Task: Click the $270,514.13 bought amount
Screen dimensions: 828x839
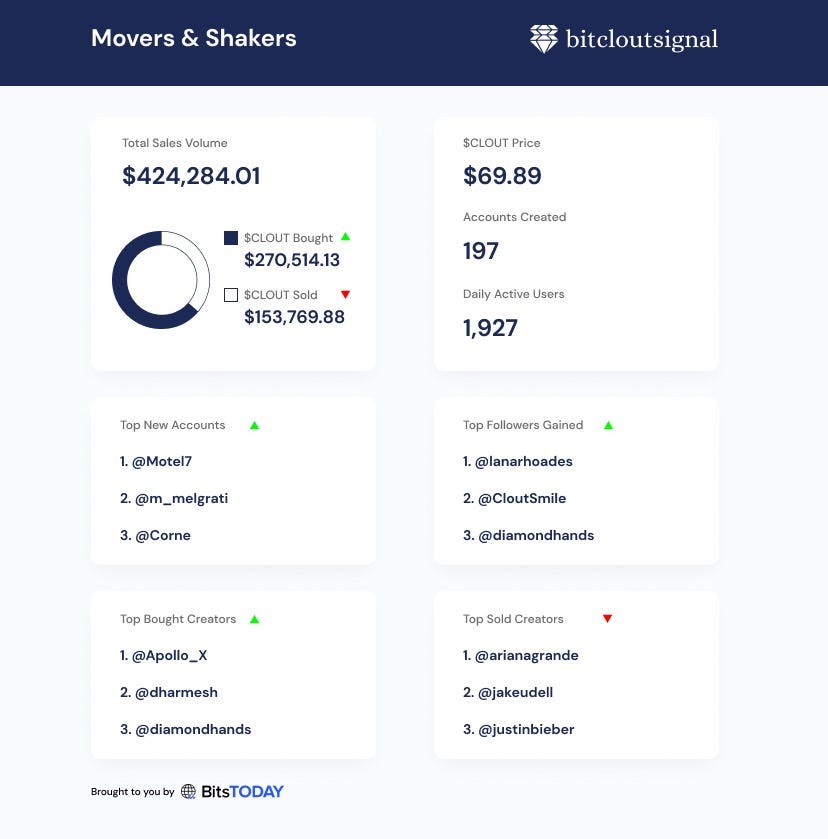Action: 292,260
